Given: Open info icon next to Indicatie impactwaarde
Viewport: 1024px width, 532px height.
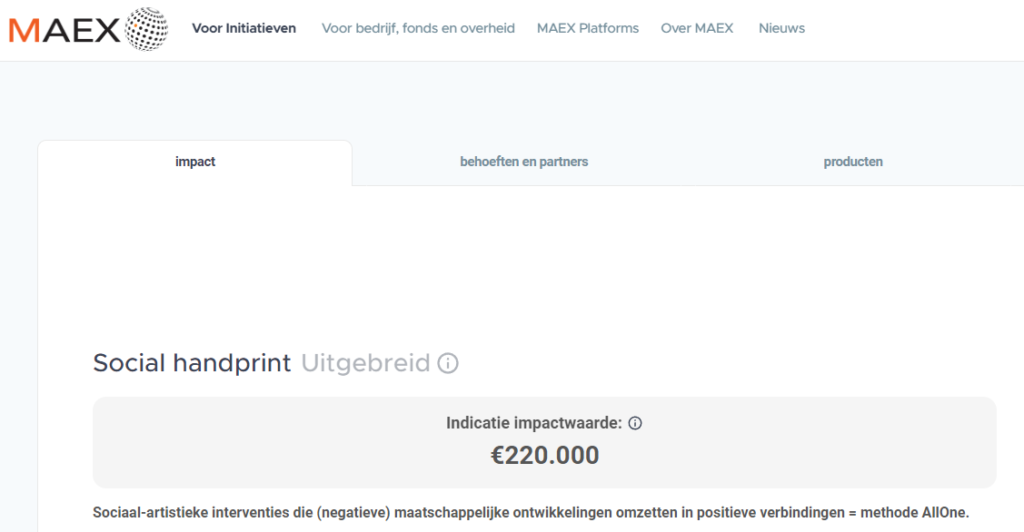Looking at the screenshot, I should [635, 423].
